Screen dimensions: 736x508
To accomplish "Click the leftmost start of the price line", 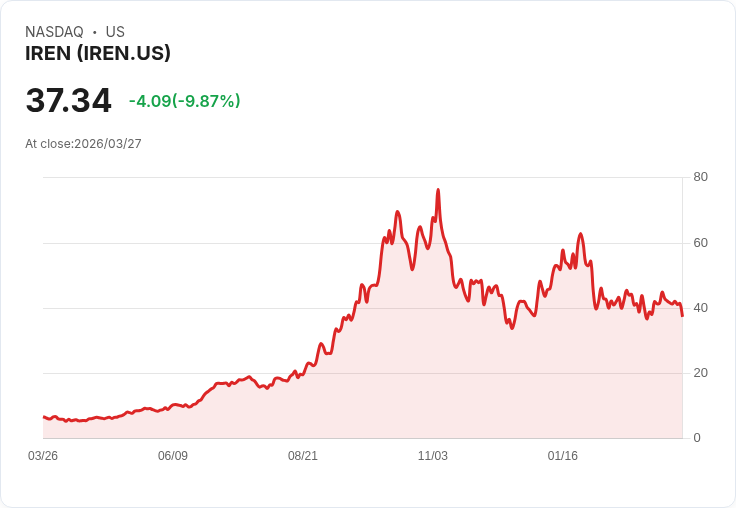I will pyautogui.click(x=44, y=417).
